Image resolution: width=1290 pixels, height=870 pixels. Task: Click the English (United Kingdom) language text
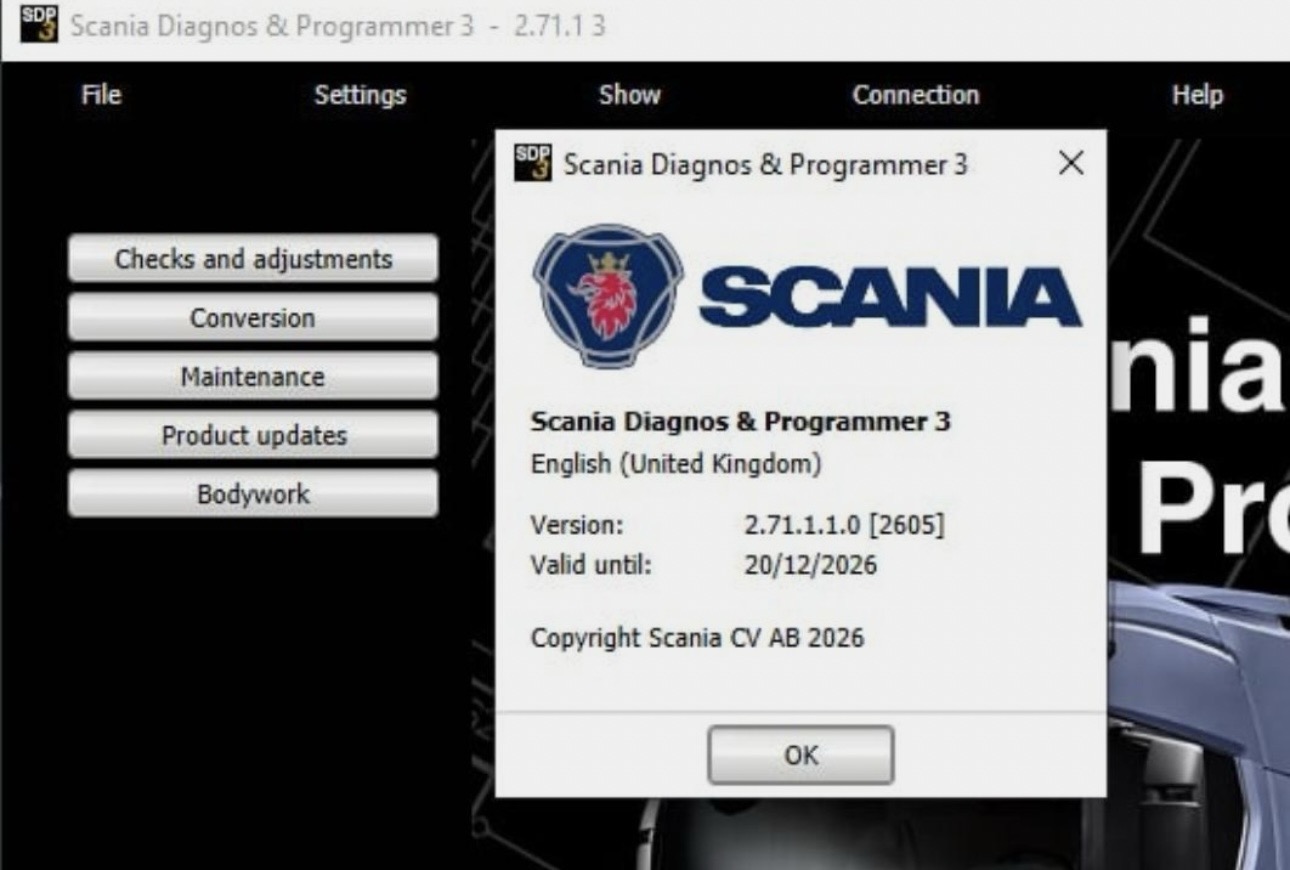(676, 465)
